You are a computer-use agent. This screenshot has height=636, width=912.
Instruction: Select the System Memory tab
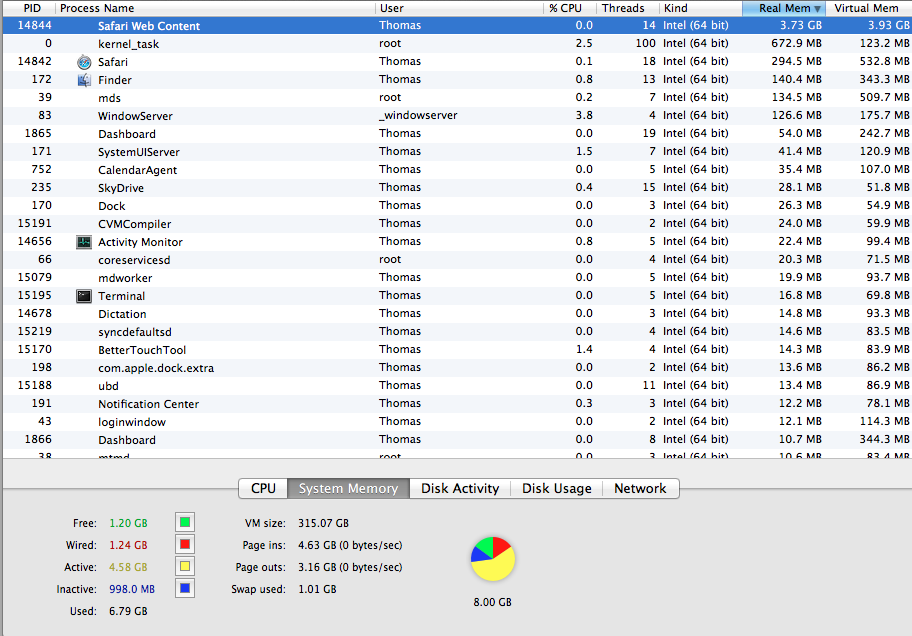click(x=348, y=488)
